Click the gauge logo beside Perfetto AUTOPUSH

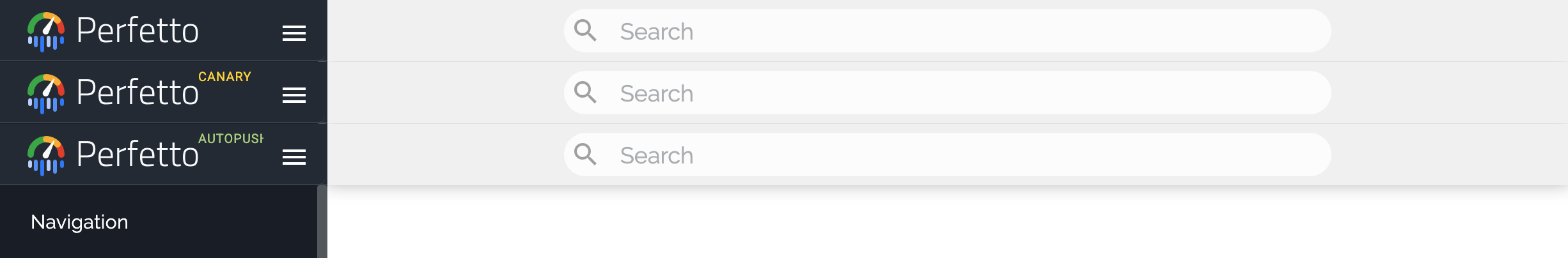(x=46, y=155)
